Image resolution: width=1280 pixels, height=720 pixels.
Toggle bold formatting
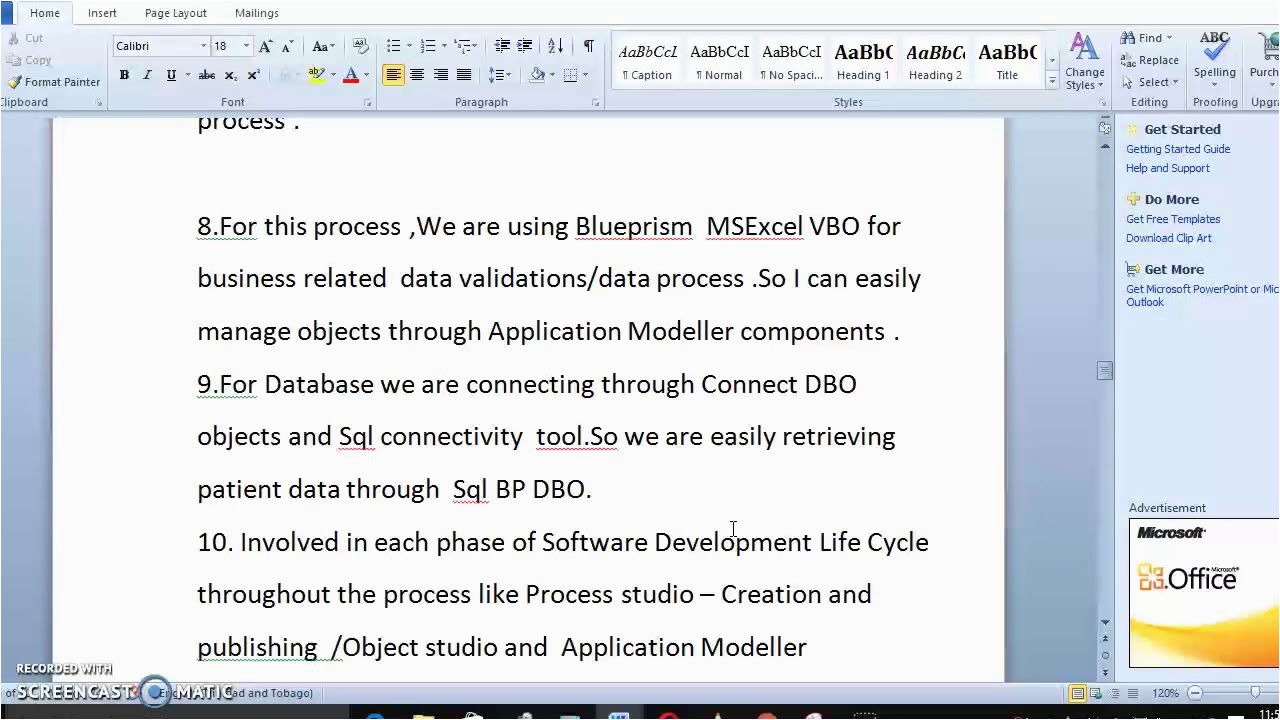click(x=124, y=75)
